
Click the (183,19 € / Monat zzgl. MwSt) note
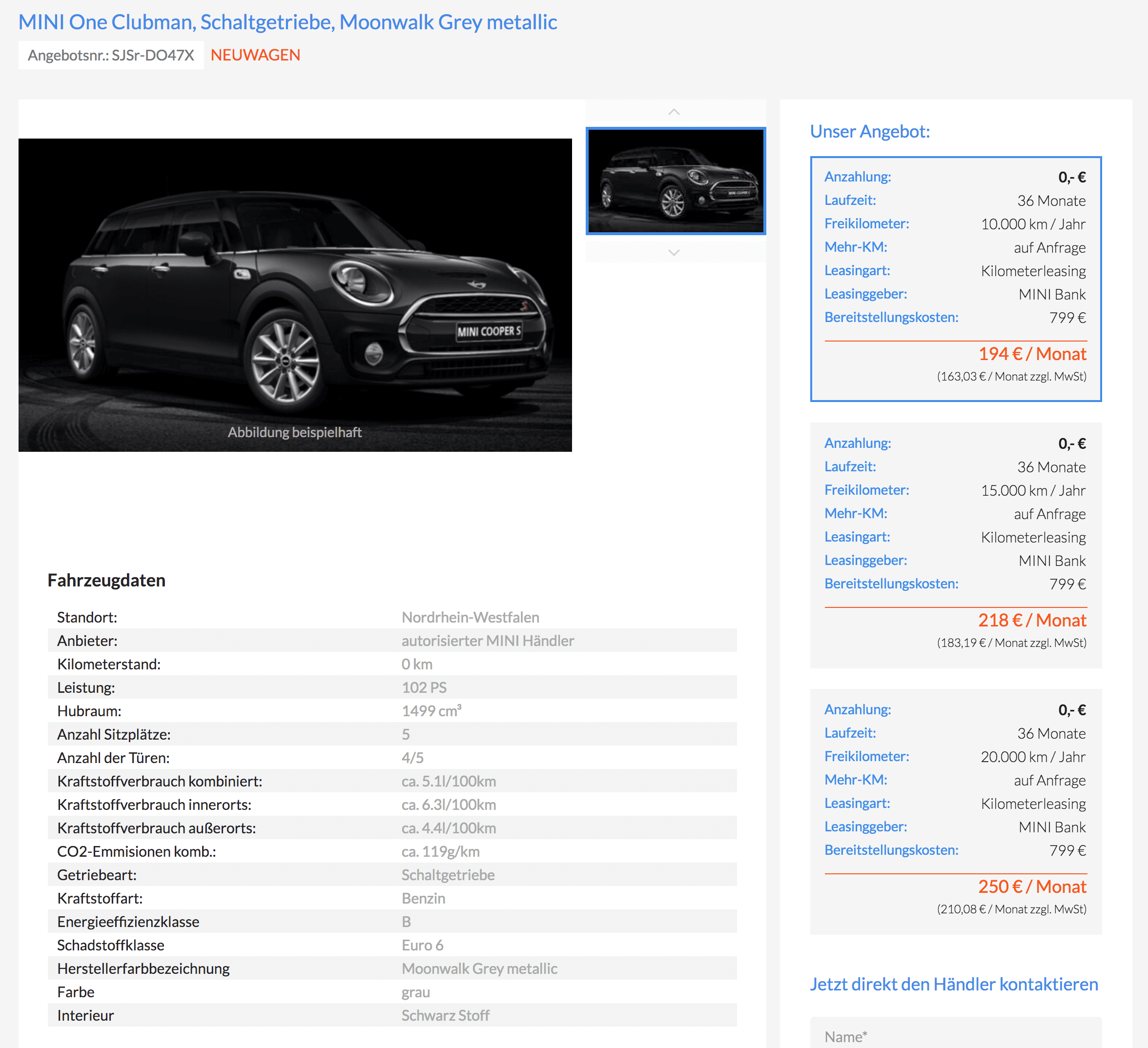tap(1012, 643)
